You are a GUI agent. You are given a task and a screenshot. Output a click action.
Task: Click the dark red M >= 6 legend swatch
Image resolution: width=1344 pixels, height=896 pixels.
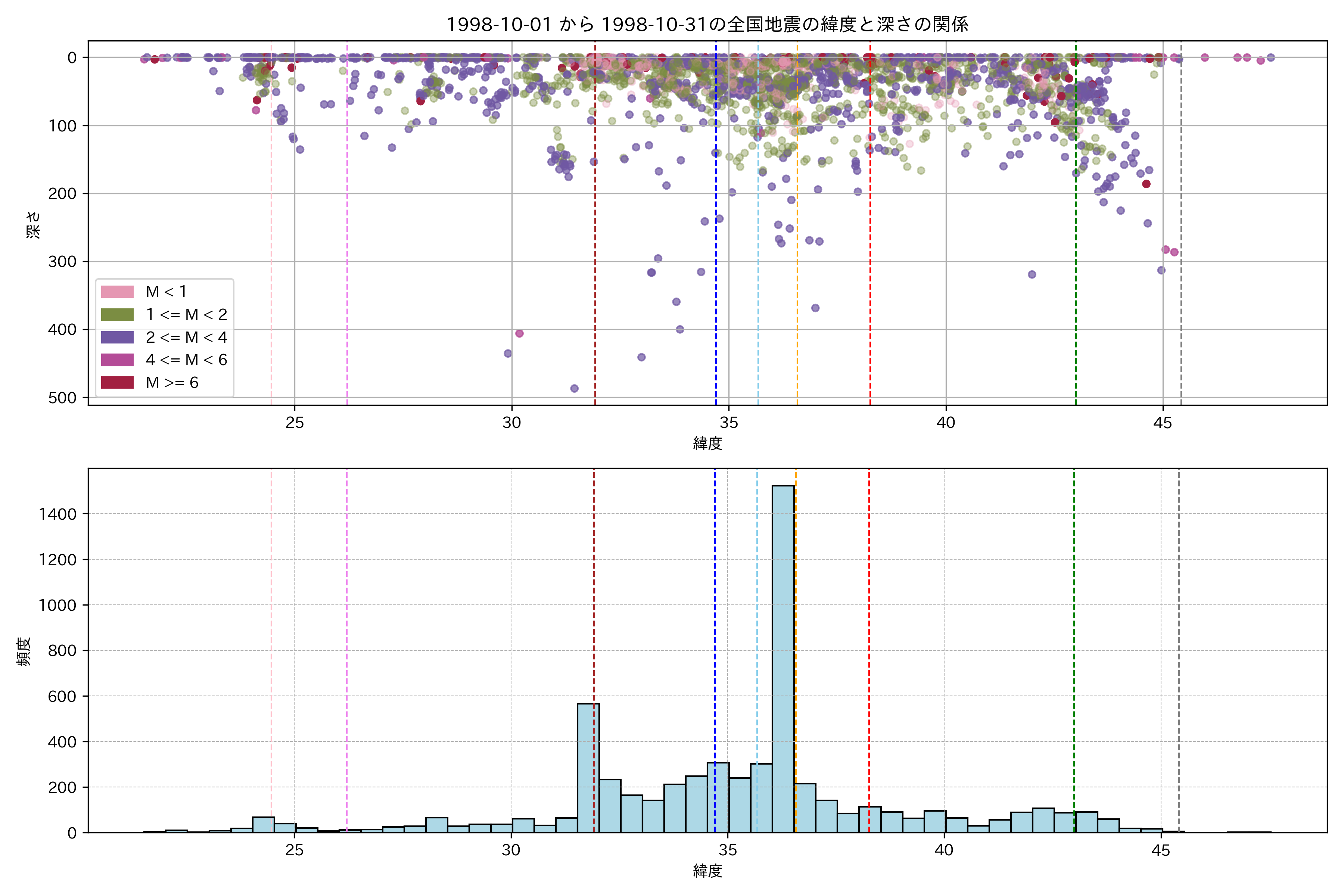pos(117,382)
